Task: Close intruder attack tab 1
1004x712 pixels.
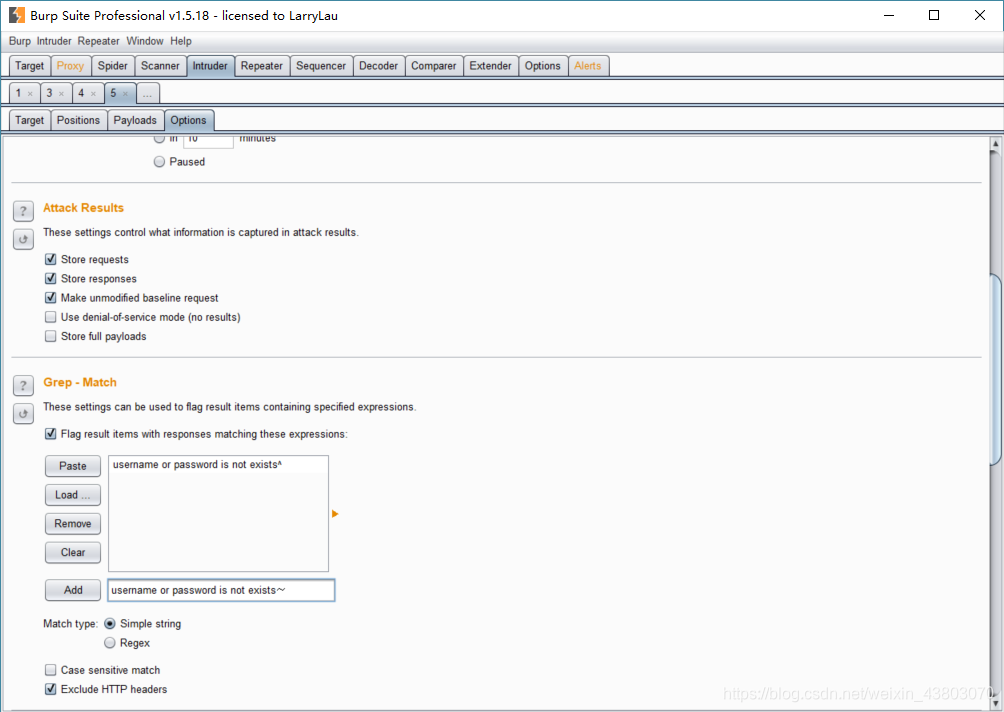Action: pyautogui.click(x=30, y=94)
